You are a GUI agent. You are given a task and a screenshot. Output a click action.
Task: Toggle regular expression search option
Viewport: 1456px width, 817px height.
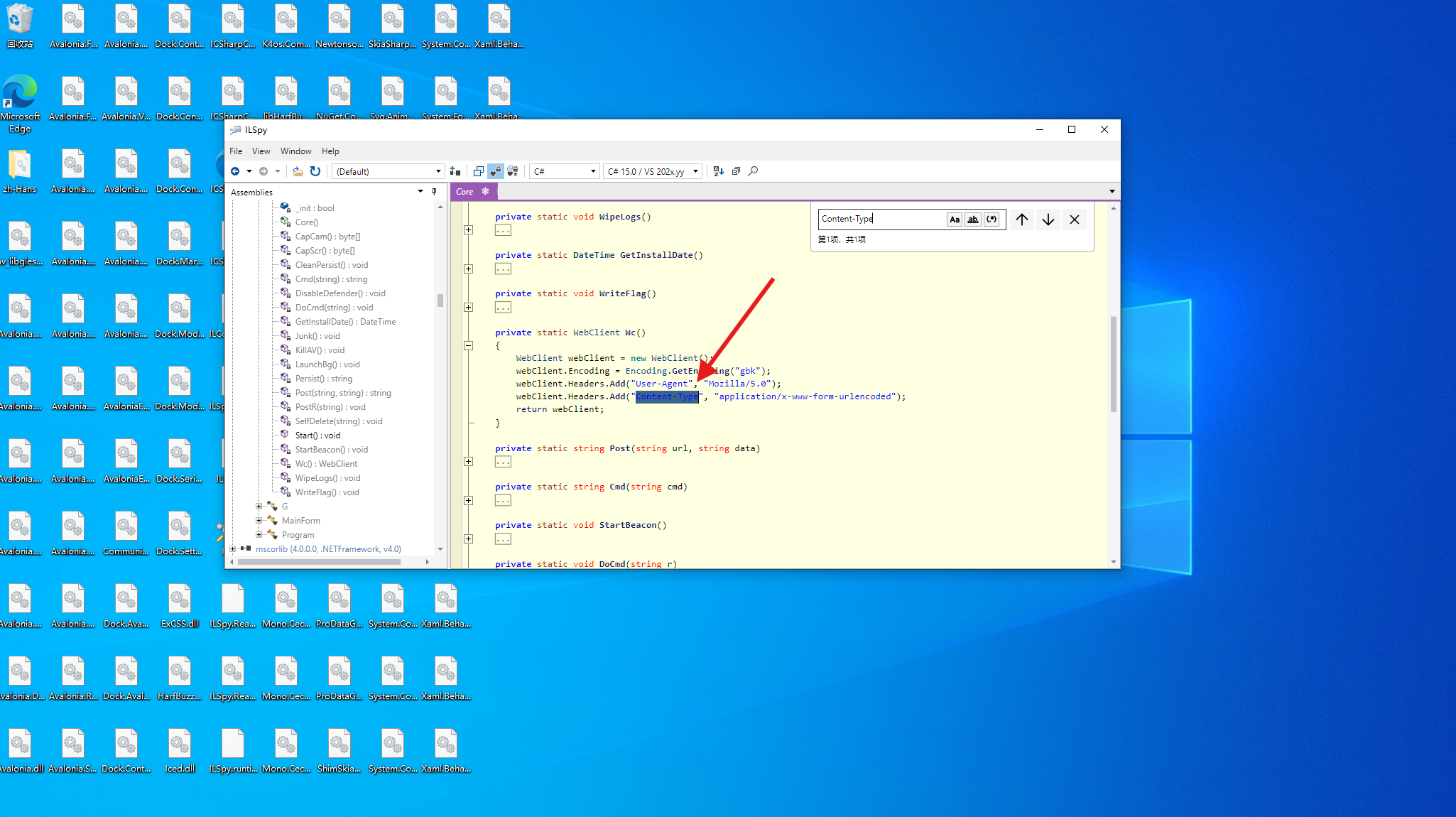pos(992,220)
